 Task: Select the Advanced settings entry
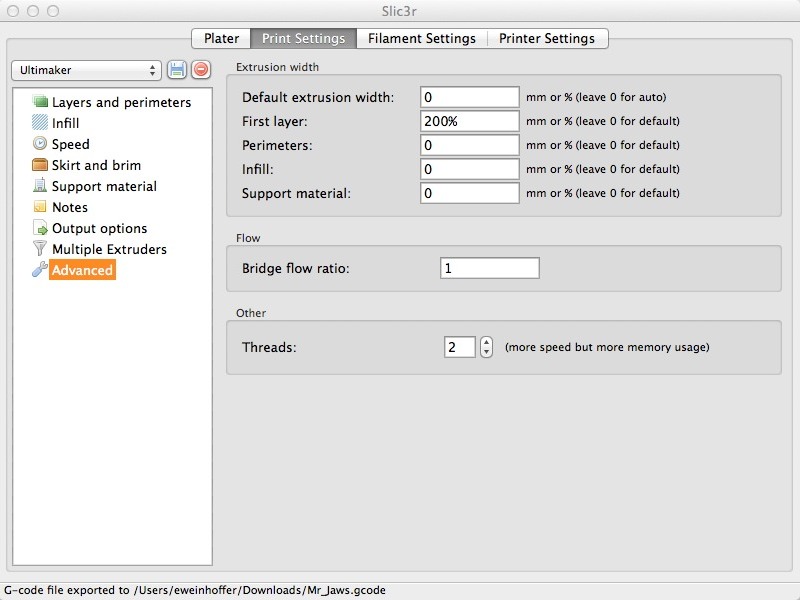82,270
